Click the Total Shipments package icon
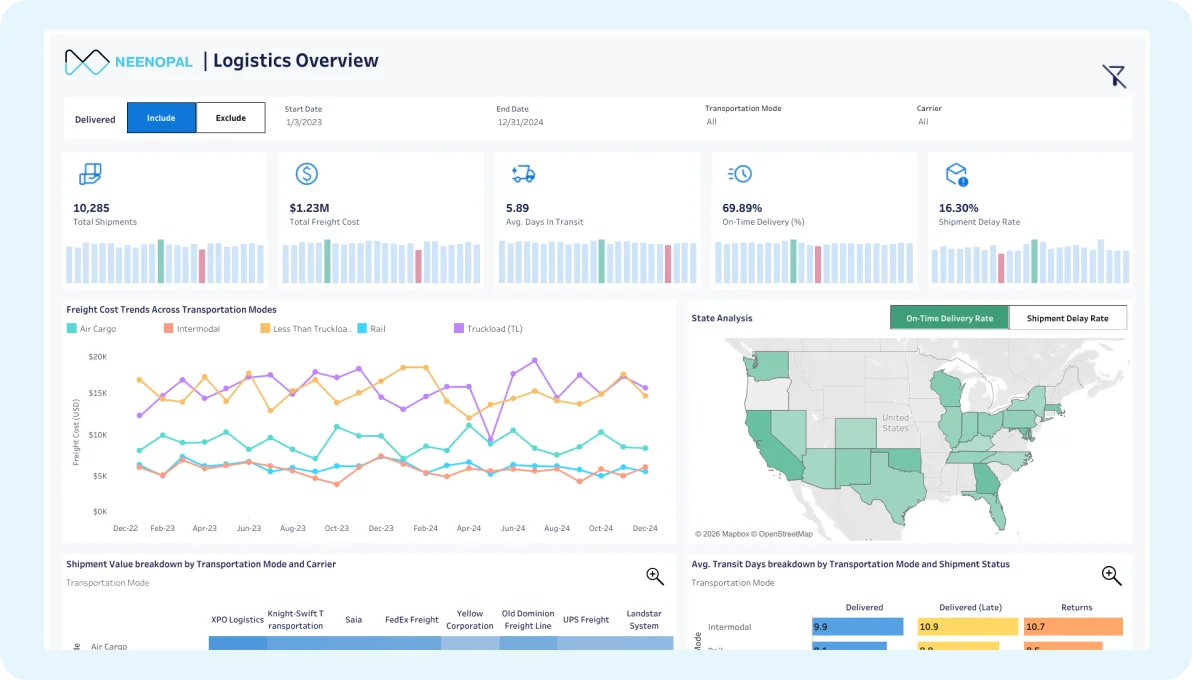 pyautogui.click(x=90, y=174)
